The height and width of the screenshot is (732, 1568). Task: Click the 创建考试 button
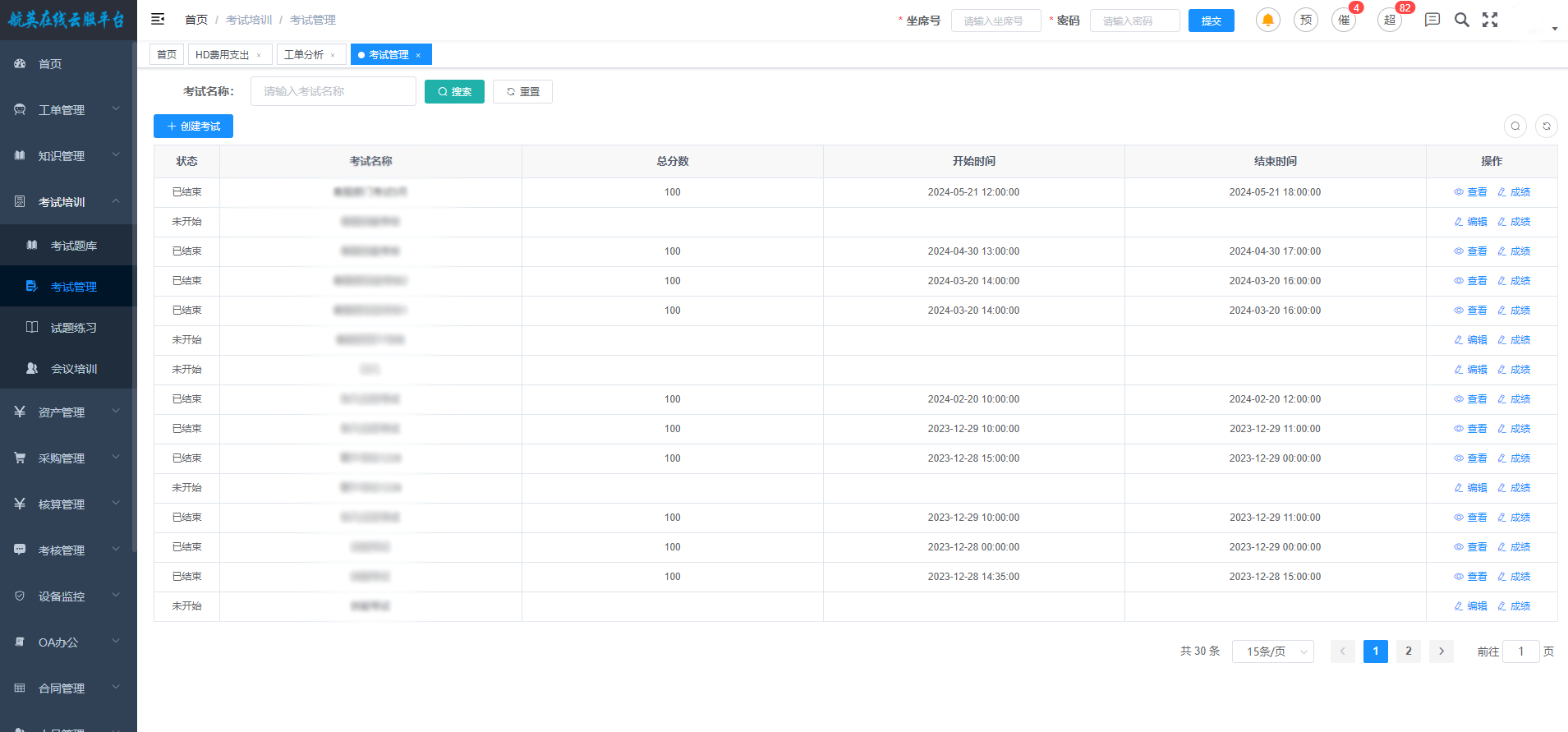click(193, 127)
